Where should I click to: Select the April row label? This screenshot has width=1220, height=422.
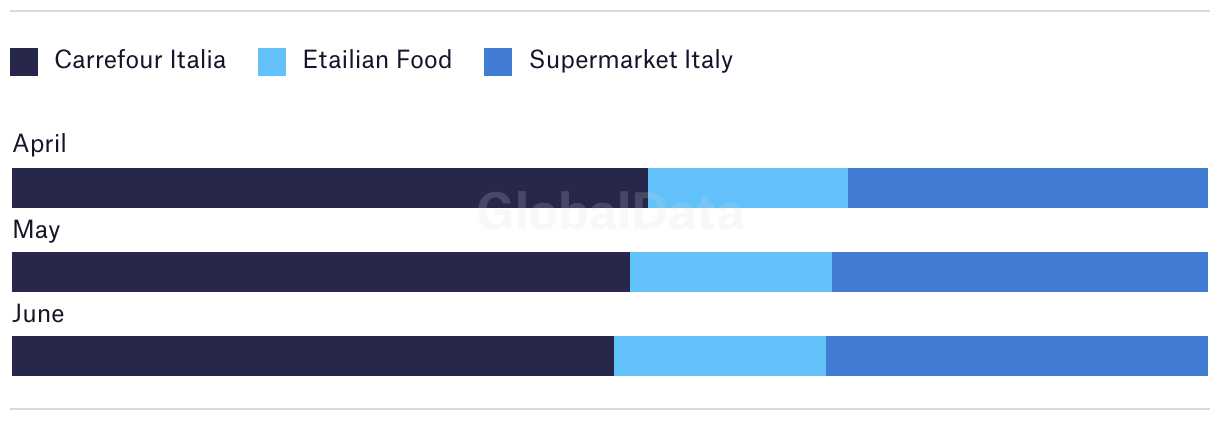point(40,144)
